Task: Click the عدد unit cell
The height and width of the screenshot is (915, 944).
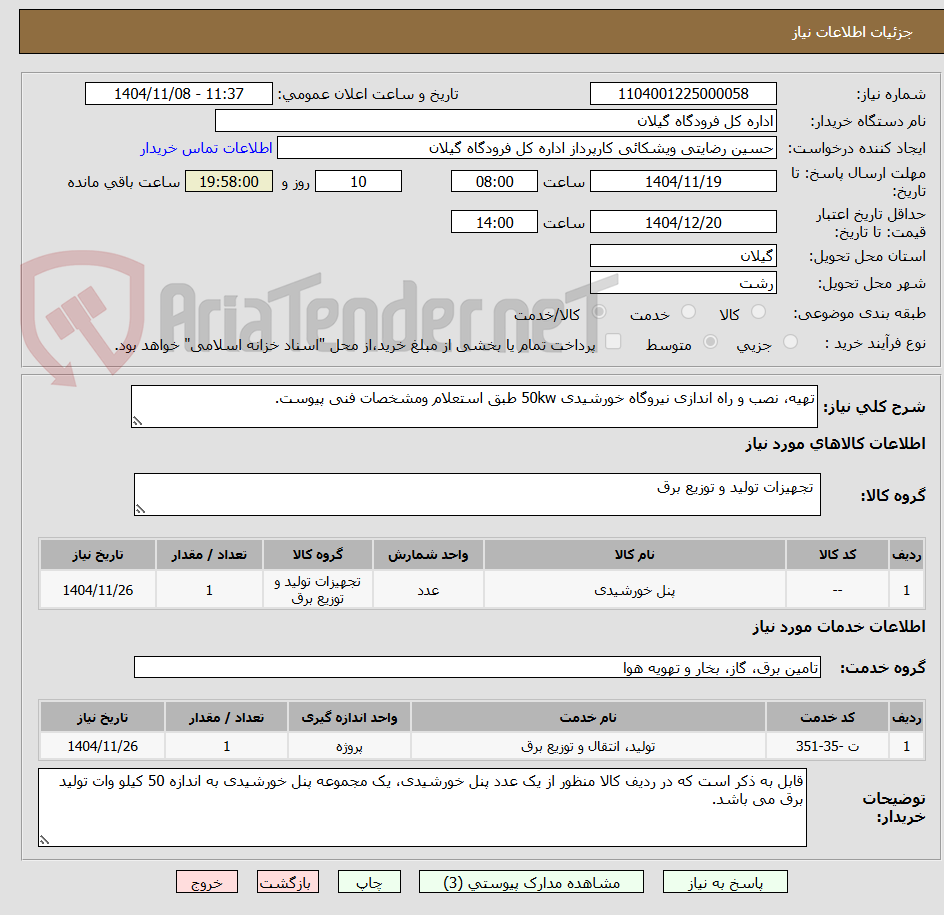Action: [428, 590]
